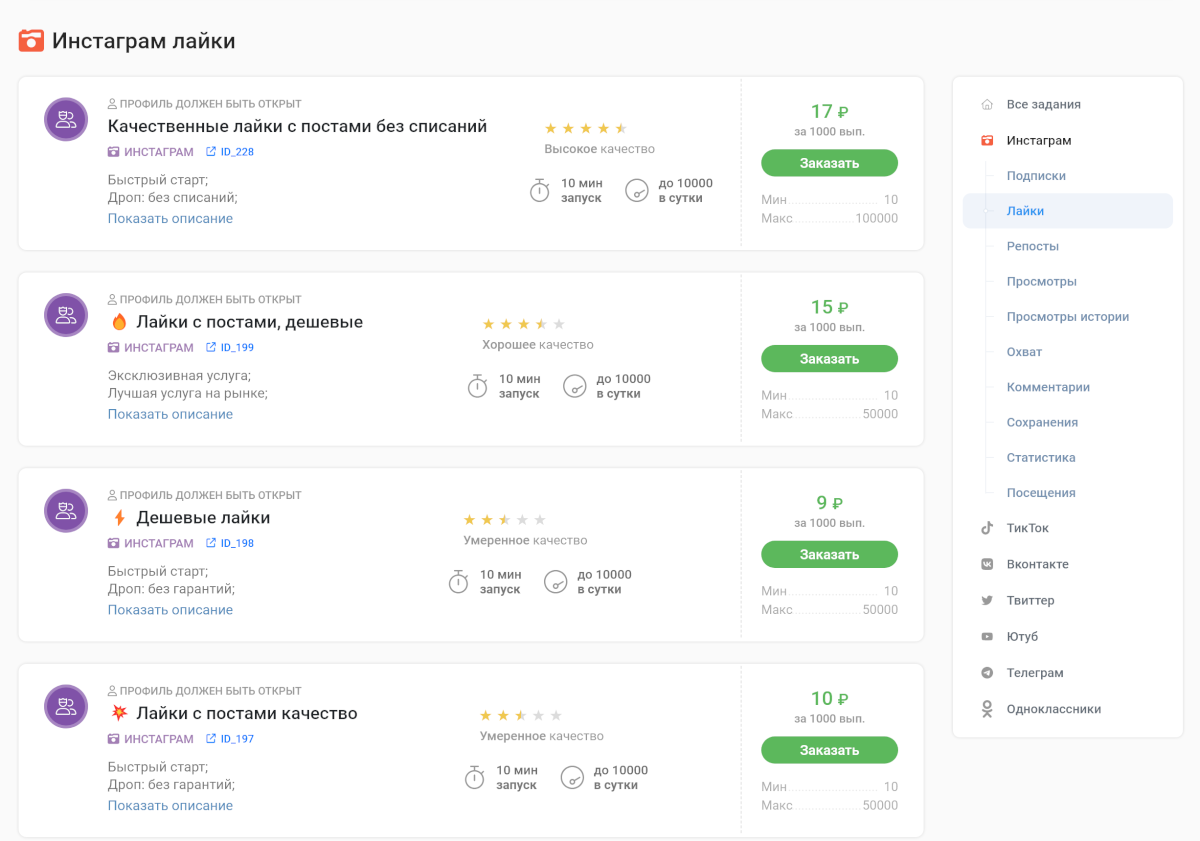This screenshot has height=841, width=1200.
Task: Click Заказать for the 17 ₽ service
Action: (829, 163)
